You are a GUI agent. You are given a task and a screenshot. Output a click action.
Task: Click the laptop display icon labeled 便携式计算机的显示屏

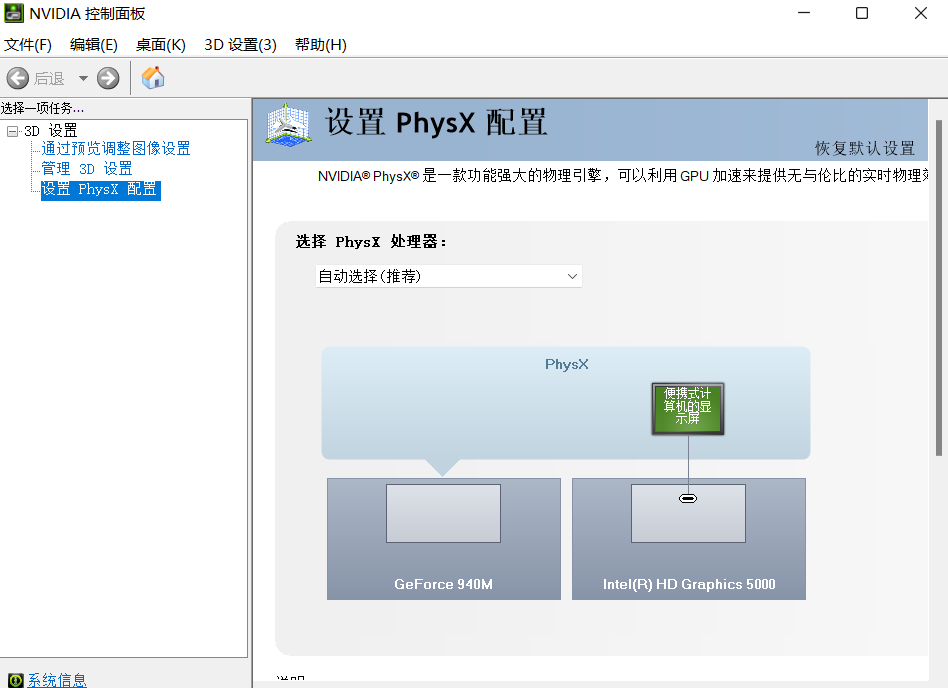pos(687,408)
